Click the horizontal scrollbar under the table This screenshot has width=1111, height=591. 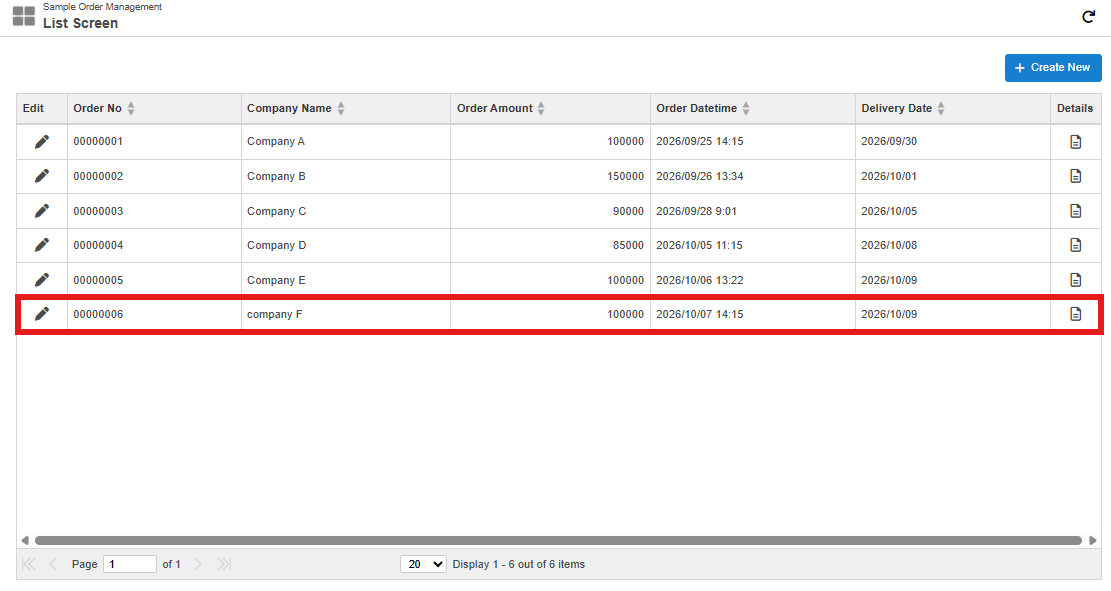tap(558, 541)
